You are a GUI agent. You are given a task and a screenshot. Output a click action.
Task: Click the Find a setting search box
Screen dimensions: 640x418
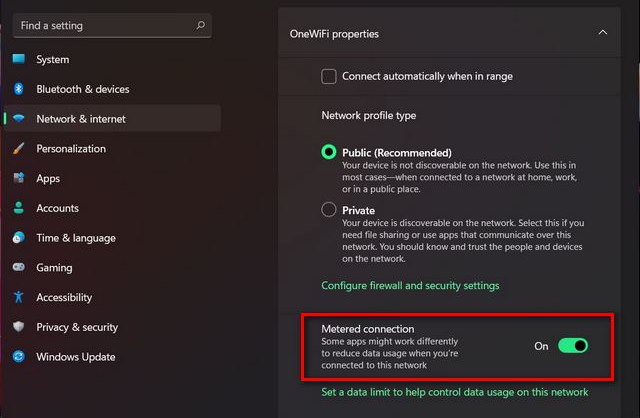(112, 26)
